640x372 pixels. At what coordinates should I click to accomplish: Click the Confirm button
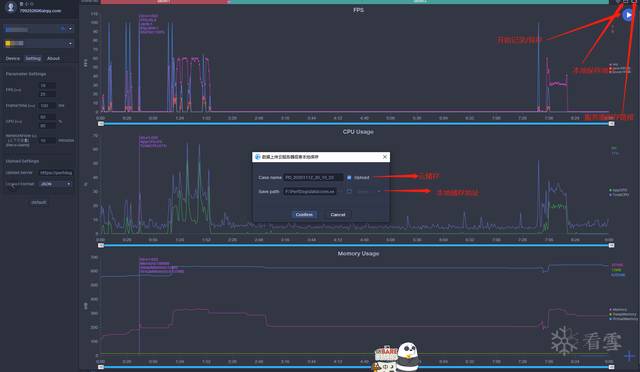point(304,214)
